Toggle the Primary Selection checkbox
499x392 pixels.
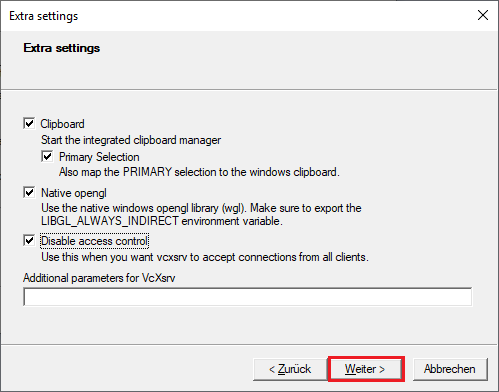pos(47,156)
